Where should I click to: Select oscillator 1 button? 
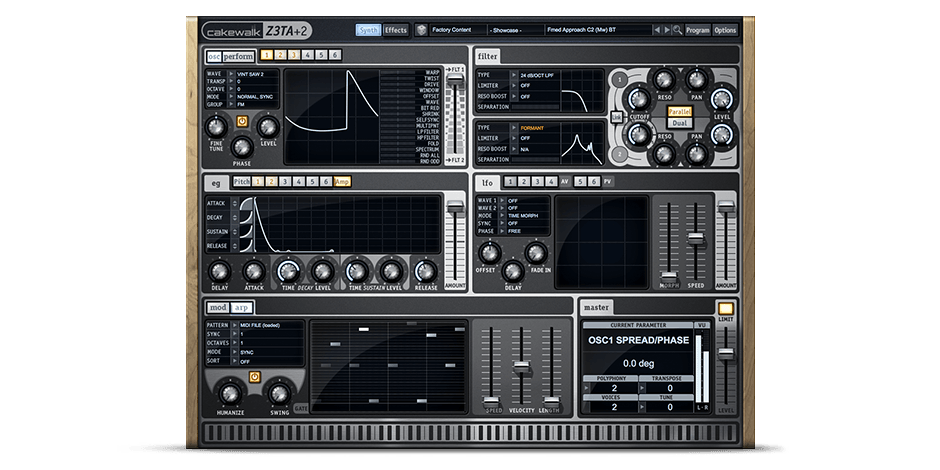pyautogui.click(x=267, y=55)
